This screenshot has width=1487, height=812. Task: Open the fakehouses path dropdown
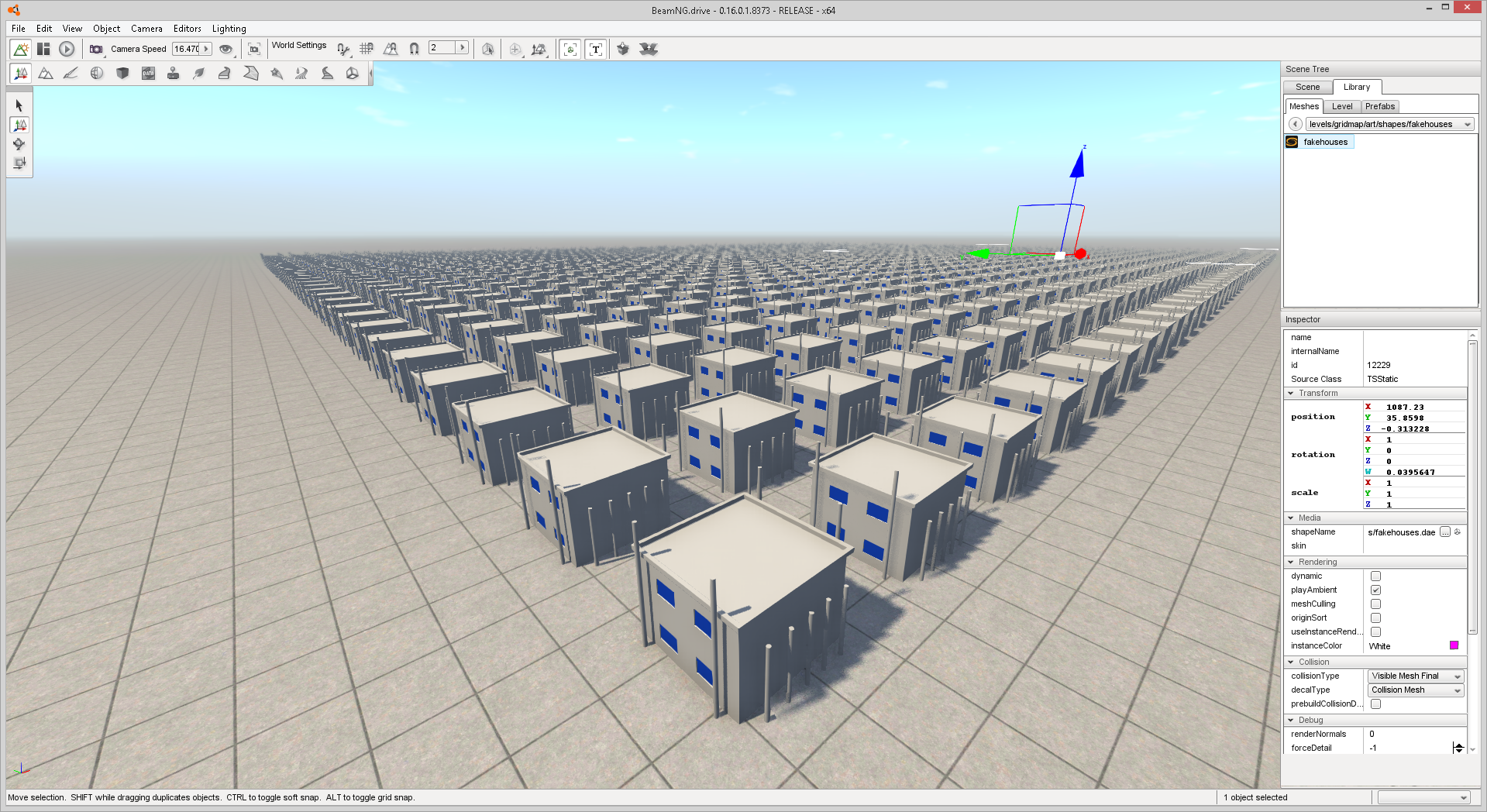point(1389,124)
